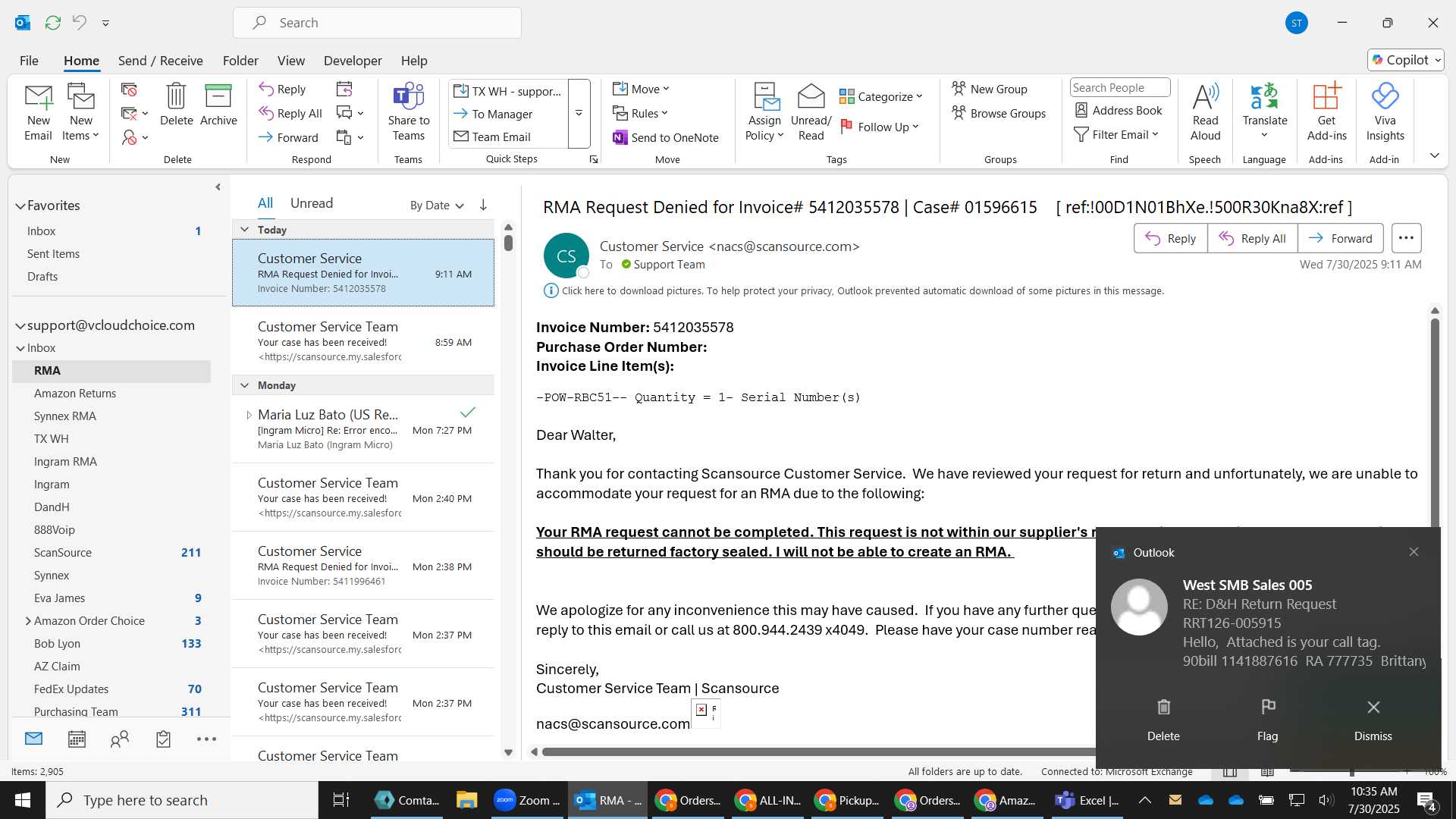The height and width of the screenshot is (819, 1456).
Task: Open File Explorer from the taskbar
Action: 466,800
